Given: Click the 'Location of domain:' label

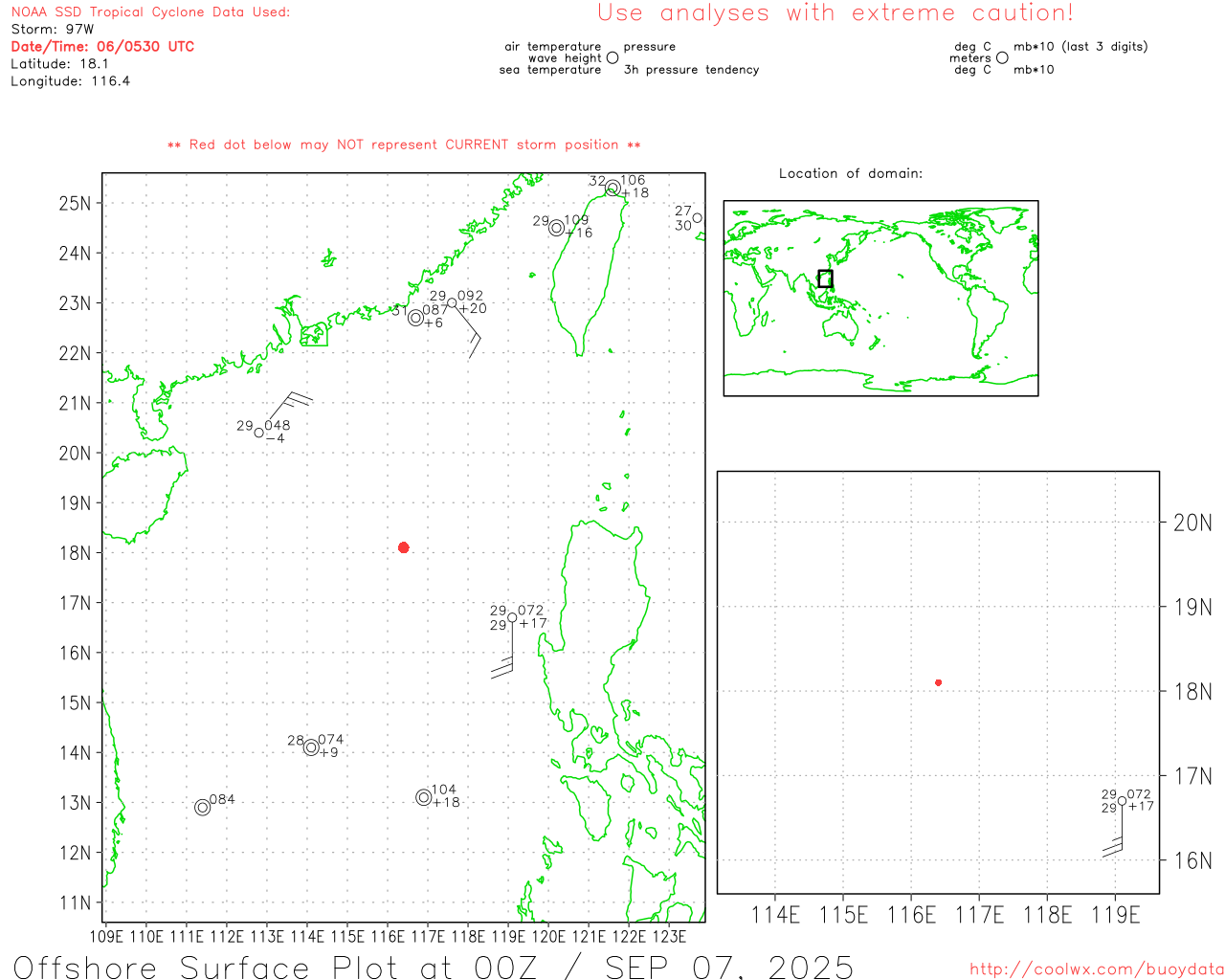Looking at the screenshot, I should [851, 173].
